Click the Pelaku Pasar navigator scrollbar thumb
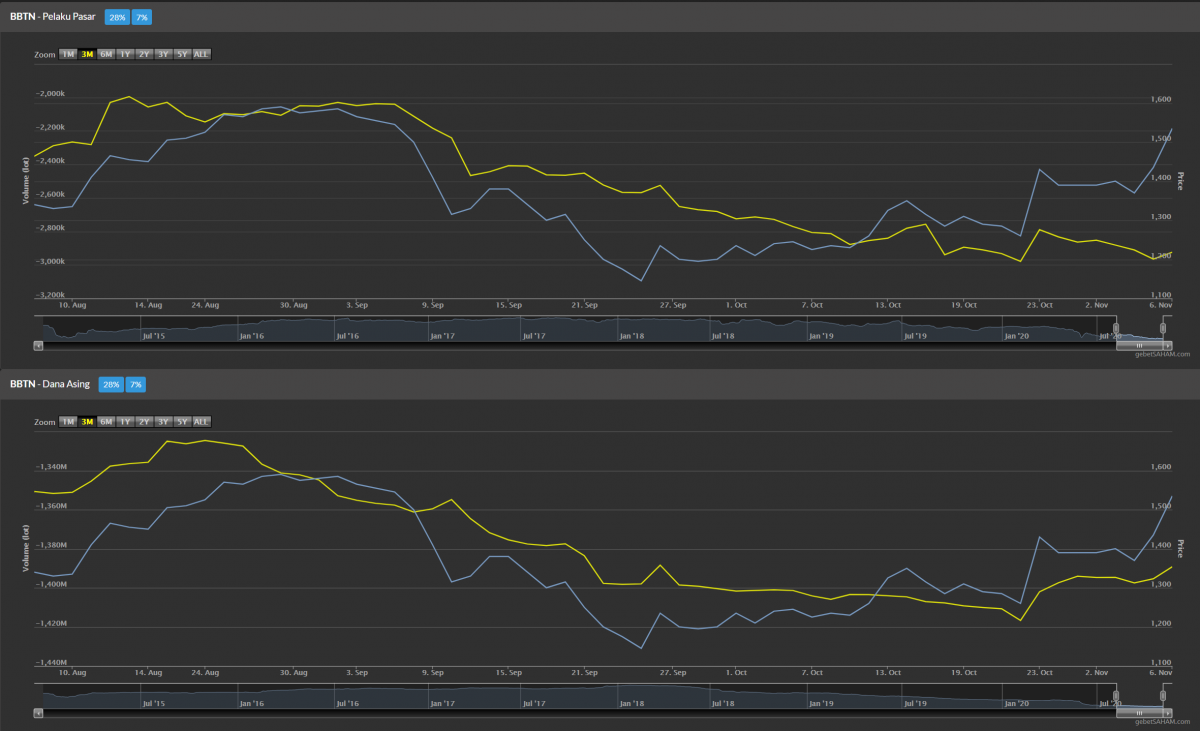 tap(1138, 345)
